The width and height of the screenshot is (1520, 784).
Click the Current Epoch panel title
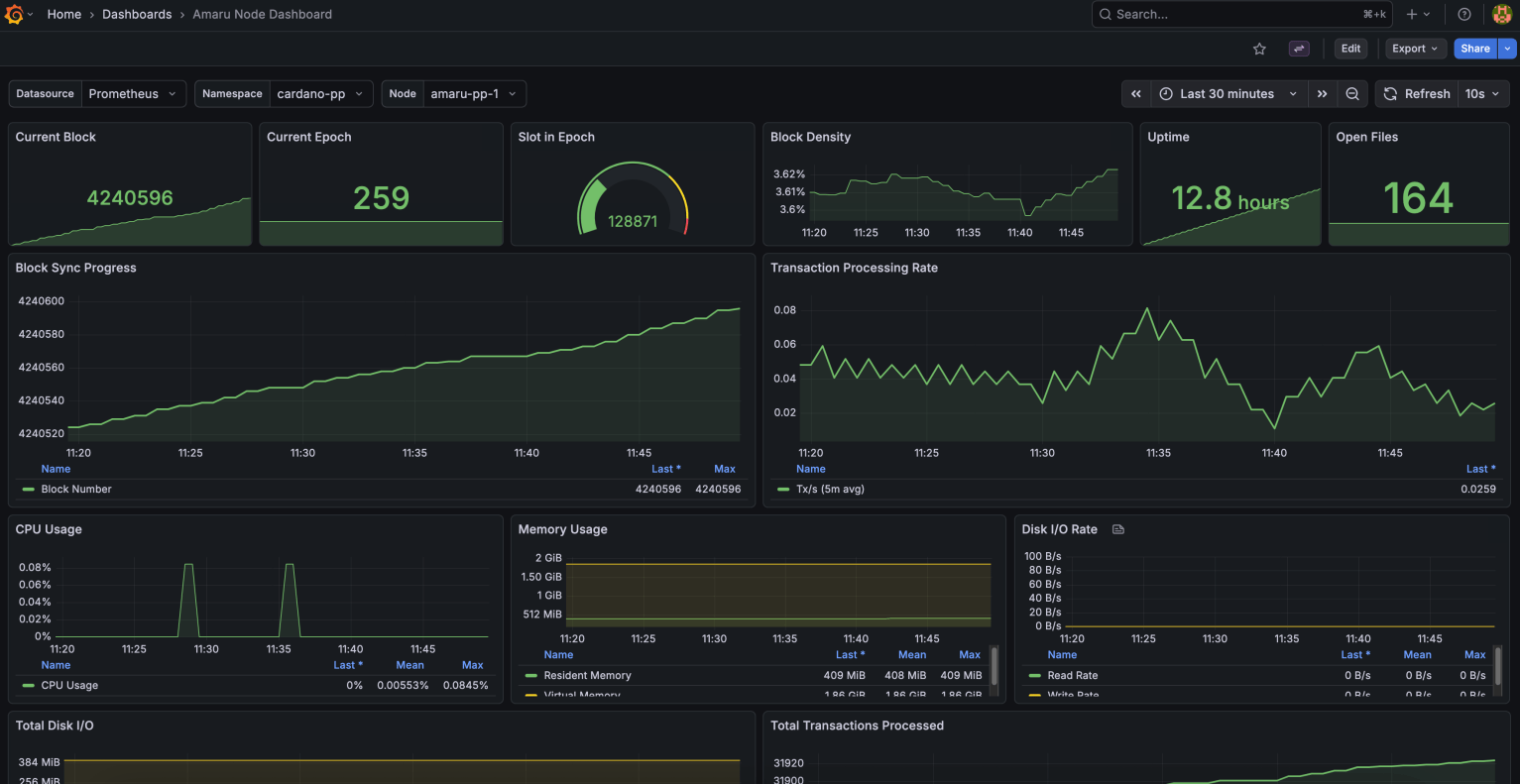pyautogui.click(x=309, y=137)
